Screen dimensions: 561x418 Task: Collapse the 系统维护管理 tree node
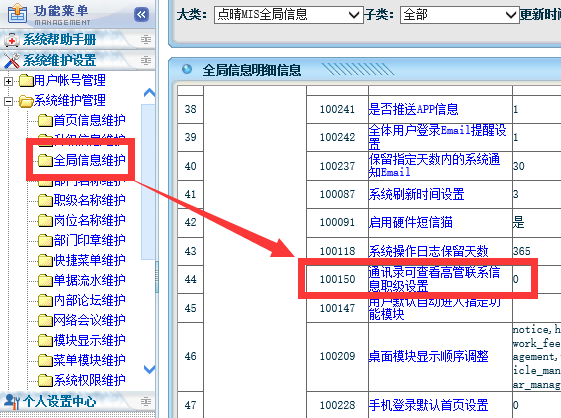8,101
